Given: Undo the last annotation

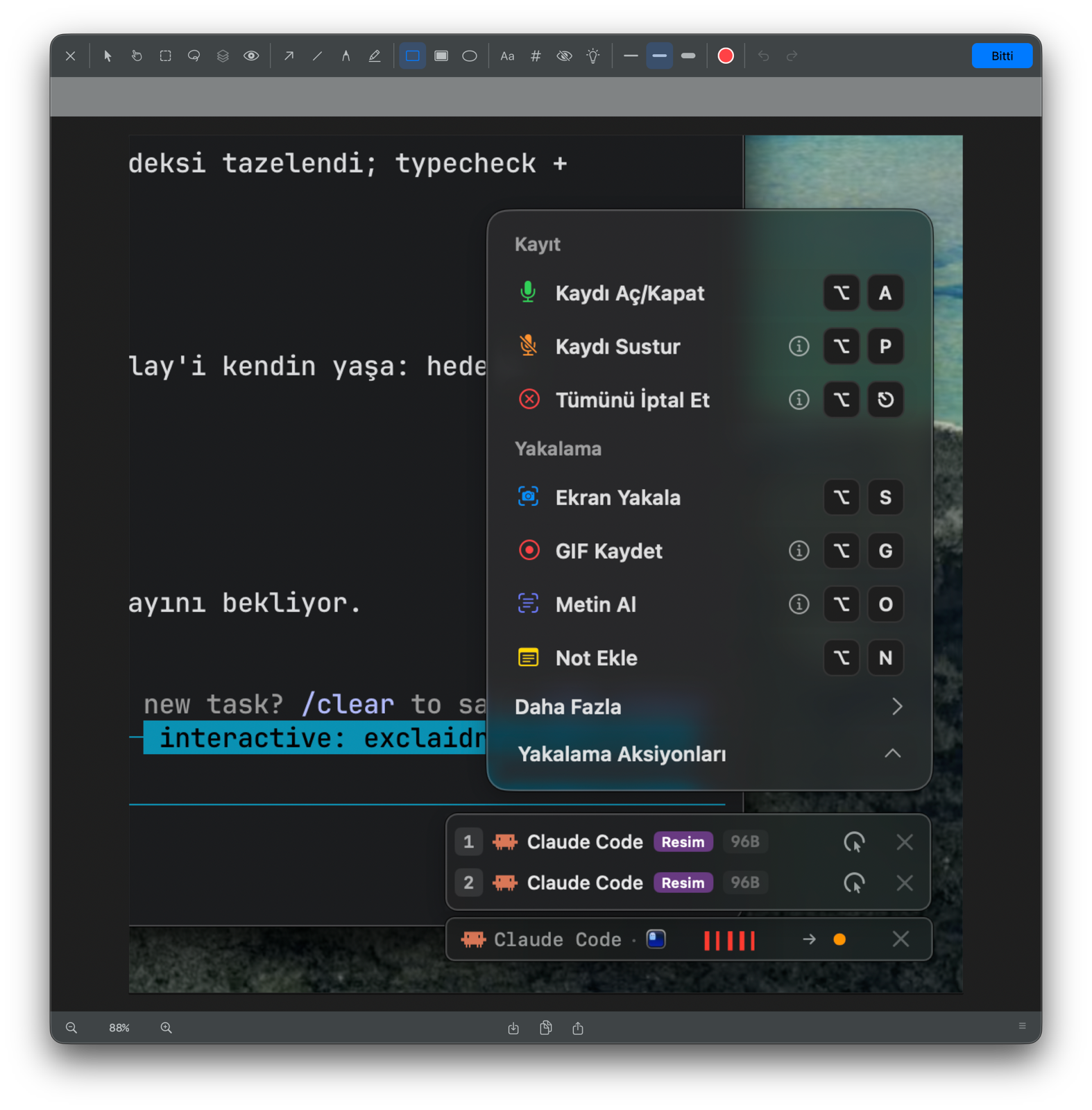Looking at the screenshot, I should [x=763, y=56].
